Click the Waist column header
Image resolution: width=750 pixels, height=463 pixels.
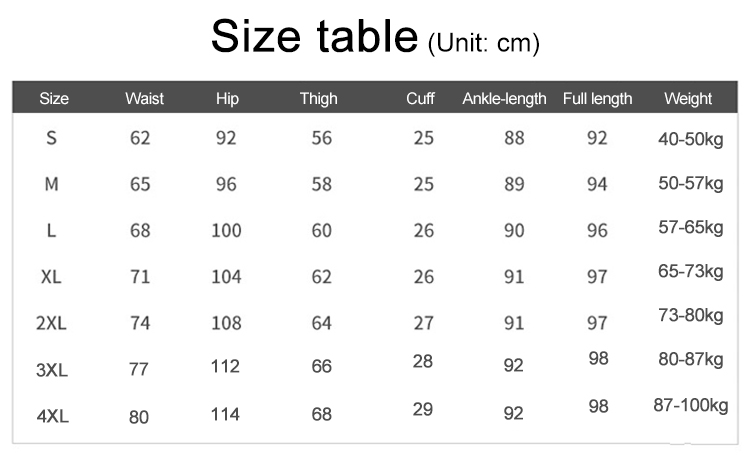coord(144,99)
